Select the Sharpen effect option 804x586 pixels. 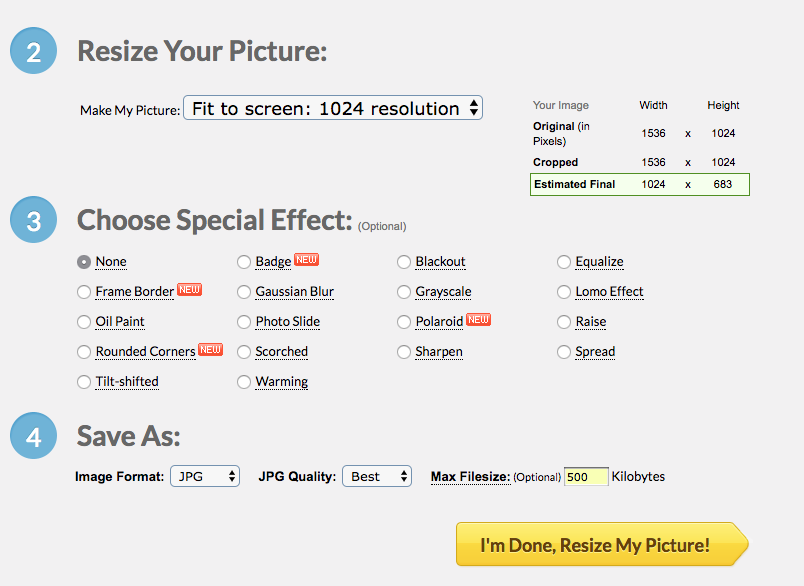coord(404,352)
